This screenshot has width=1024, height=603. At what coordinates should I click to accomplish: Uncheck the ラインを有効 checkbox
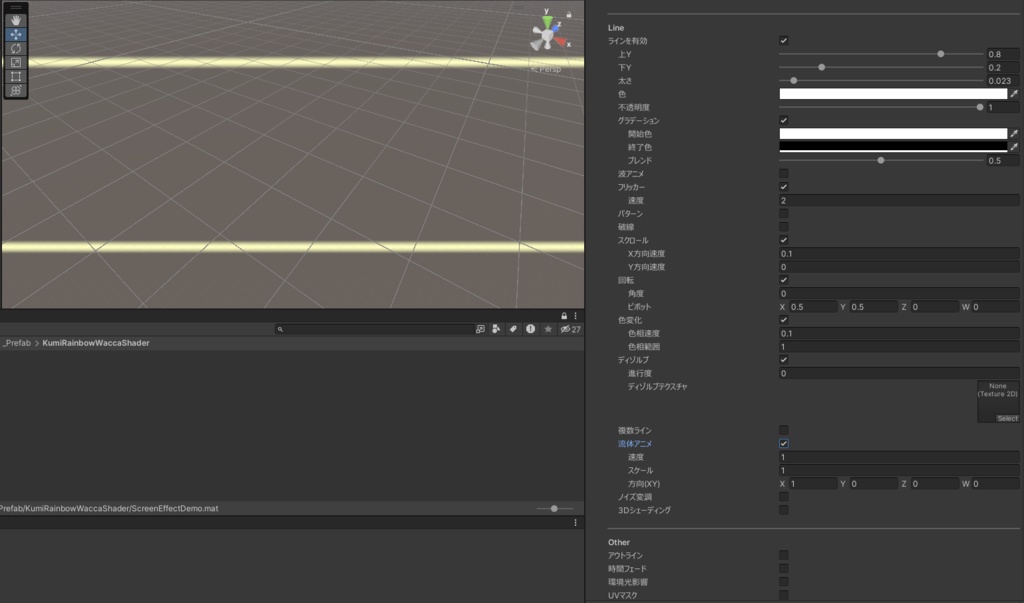click(784, 41)
